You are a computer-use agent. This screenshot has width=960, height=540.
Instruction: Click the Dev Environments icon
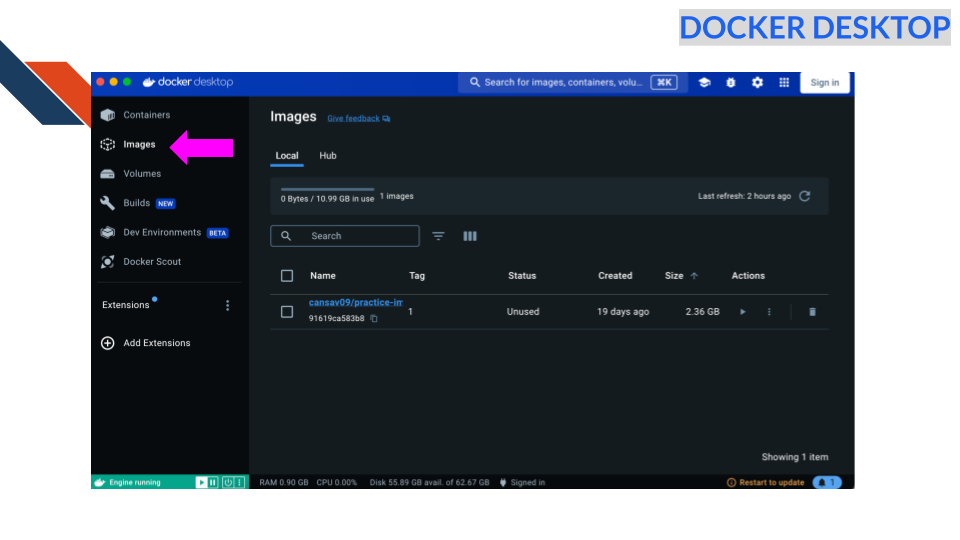pyautogui.click(x=108, y=233)
